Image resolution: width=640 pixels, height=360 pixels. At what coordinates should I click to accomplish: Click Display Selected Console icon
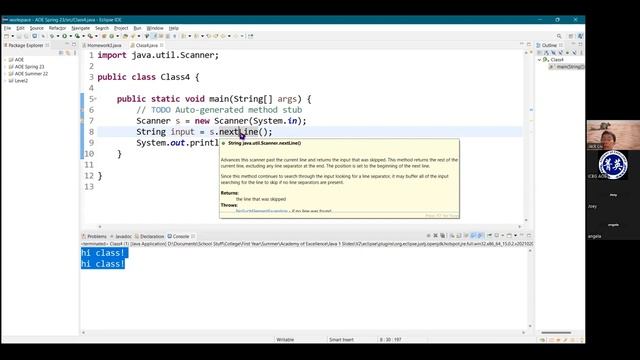[497, 236]
